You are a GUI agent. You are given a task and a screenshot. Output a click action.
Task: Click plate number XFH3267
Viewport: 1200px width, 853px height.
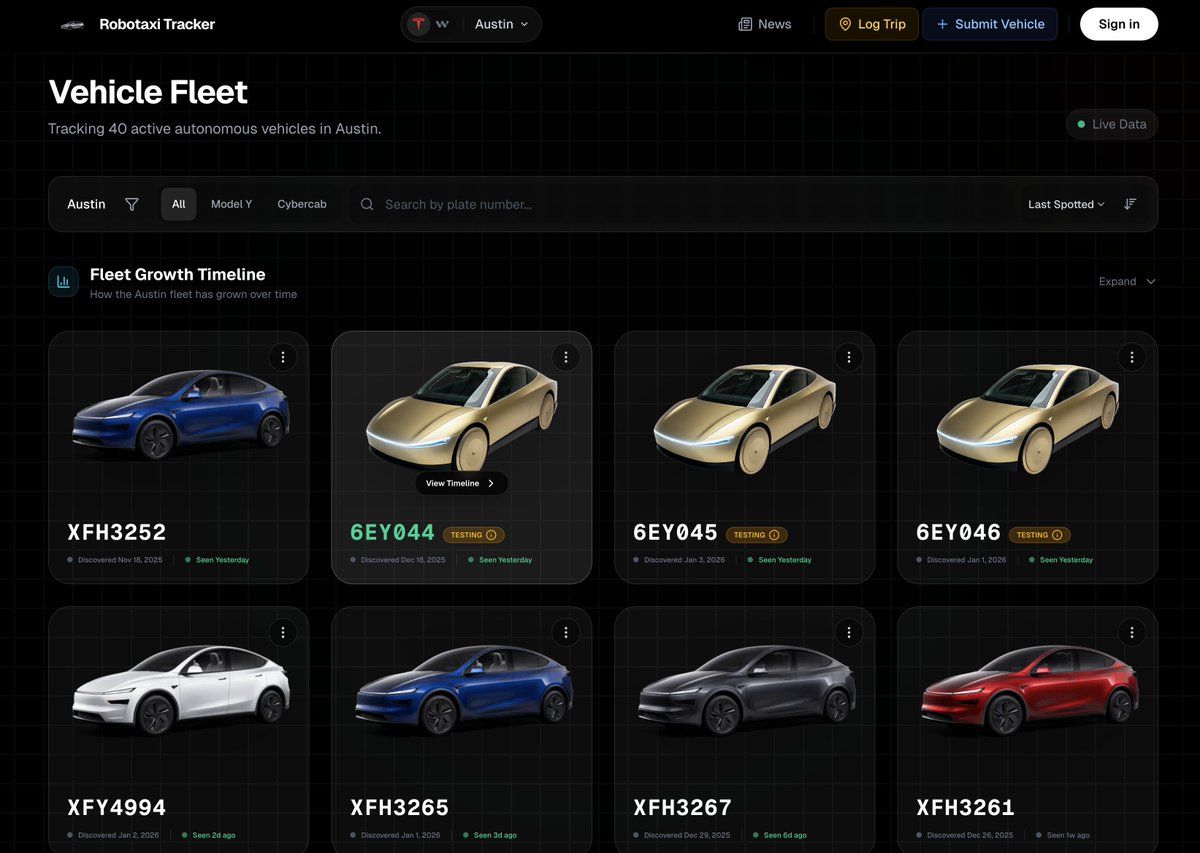pos(683,808)
